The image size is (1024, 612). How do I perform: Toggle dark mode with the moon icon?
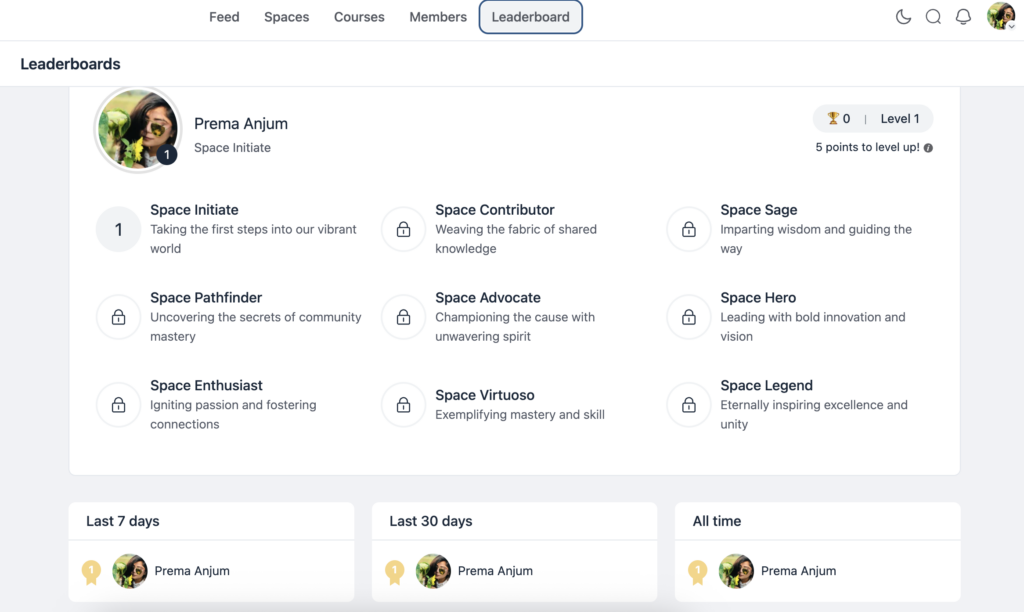(x=903, y=16)
